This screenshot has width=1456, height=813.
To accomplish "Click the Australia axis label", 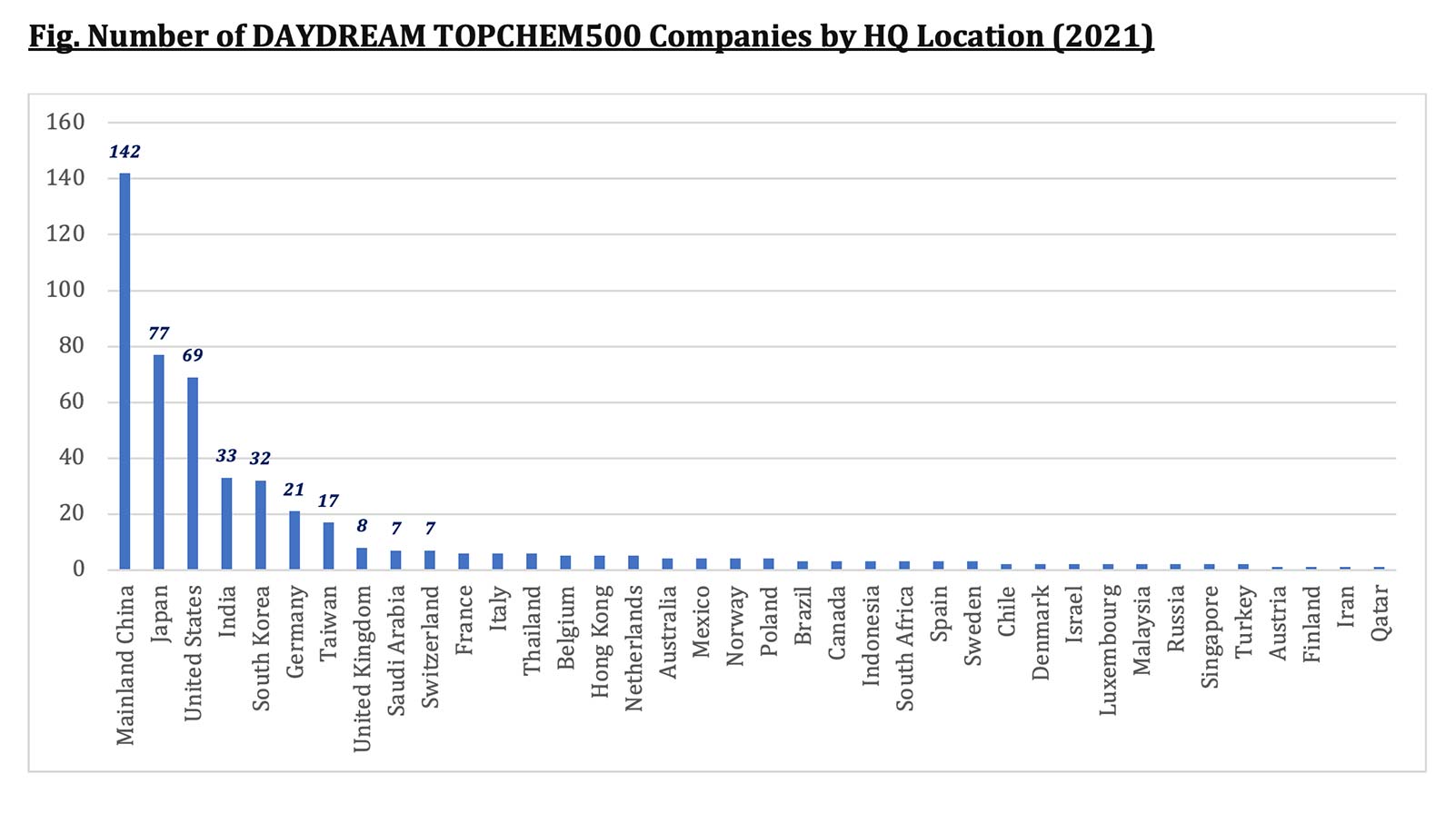I will pos(667,631).
